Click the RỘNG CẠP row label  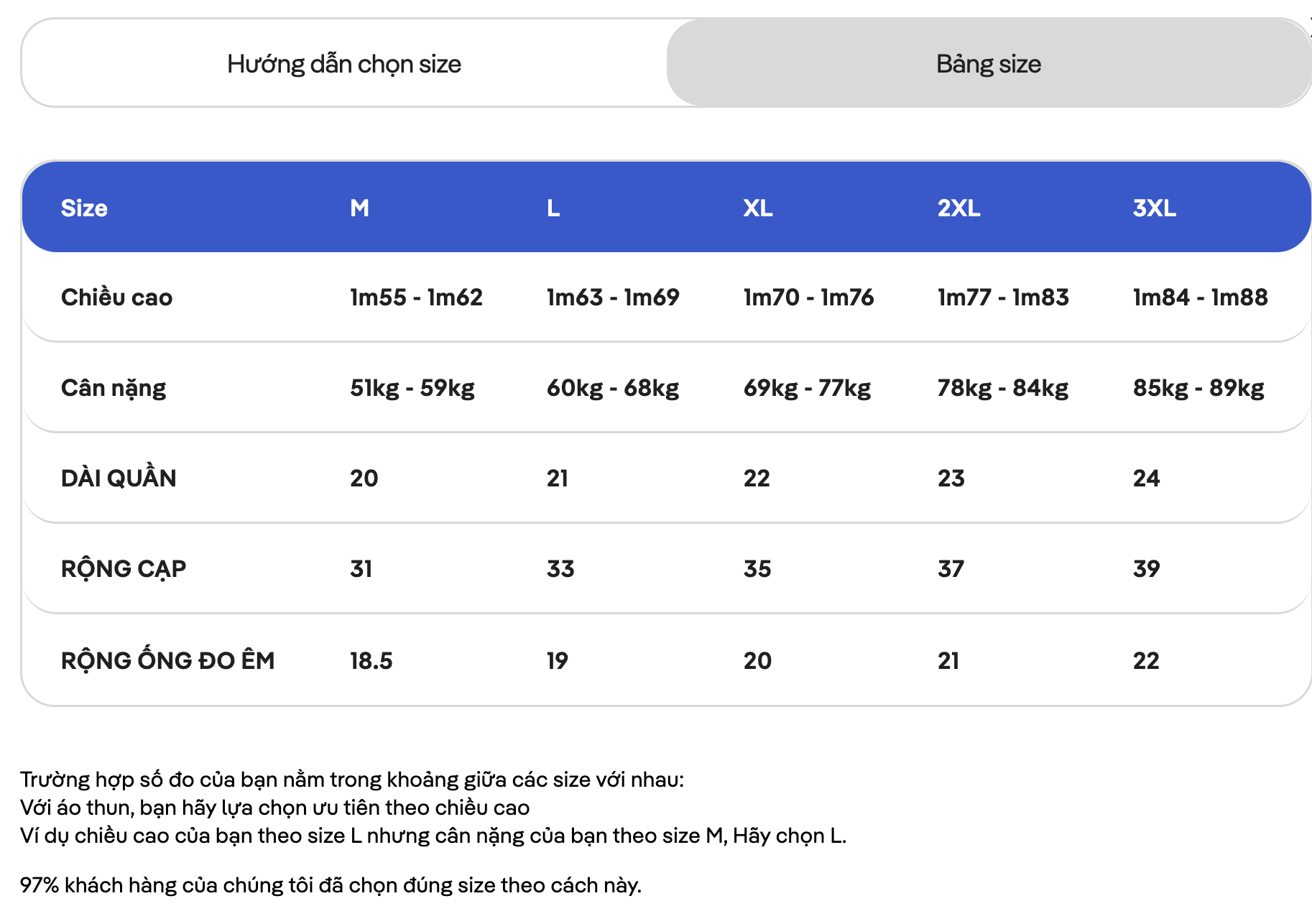pyautogui.click(x=124, y=569)
